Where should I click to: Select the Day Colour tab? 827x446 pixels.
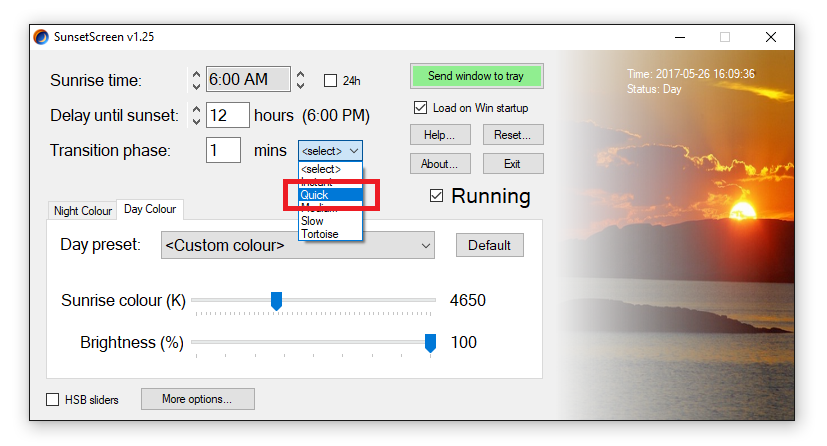pos(150,209)
